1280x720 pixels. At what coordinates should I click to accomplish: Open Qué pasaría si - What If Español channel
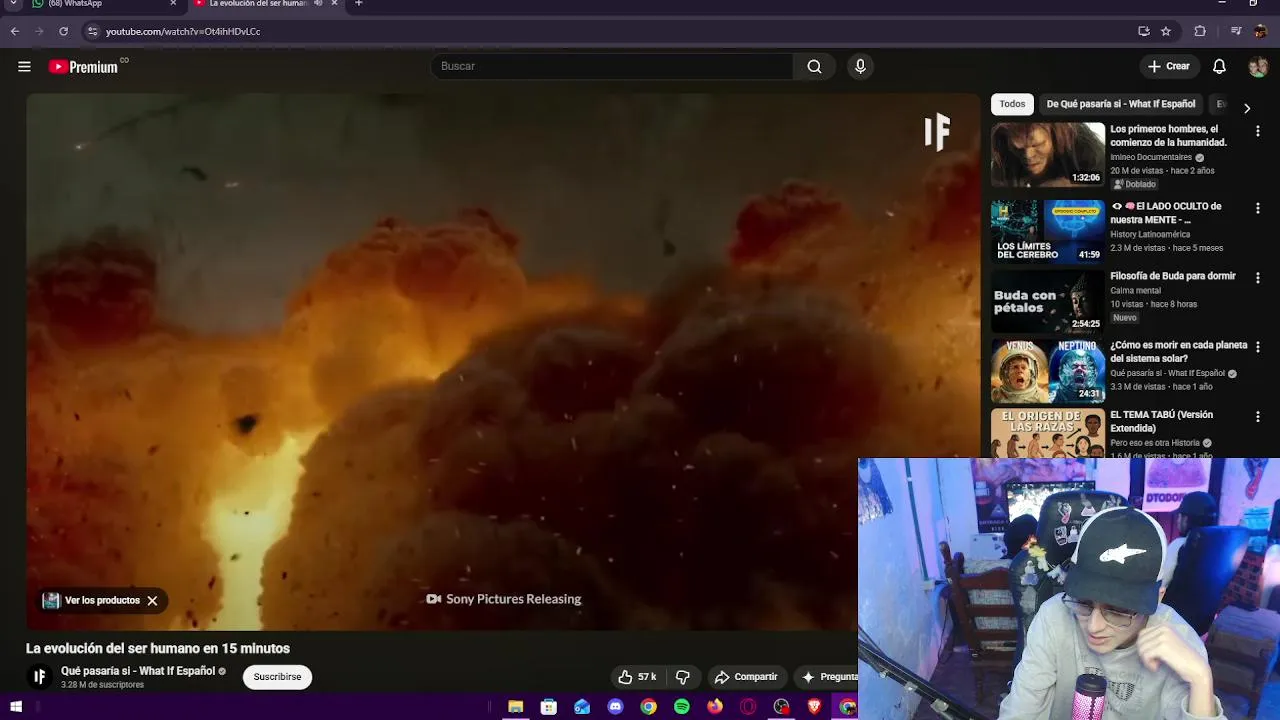coord(138,671)
